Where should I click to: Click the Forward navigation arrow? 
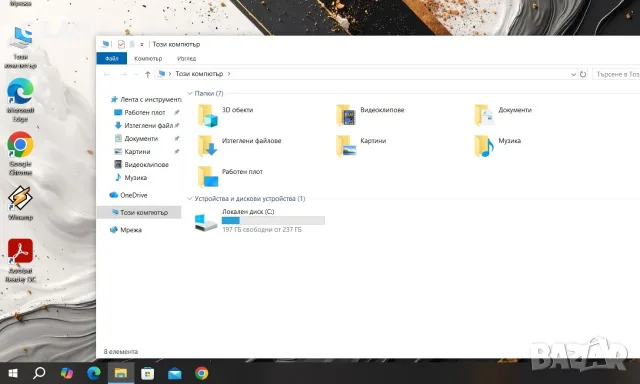pyautogui.click(x=123, y=74)
